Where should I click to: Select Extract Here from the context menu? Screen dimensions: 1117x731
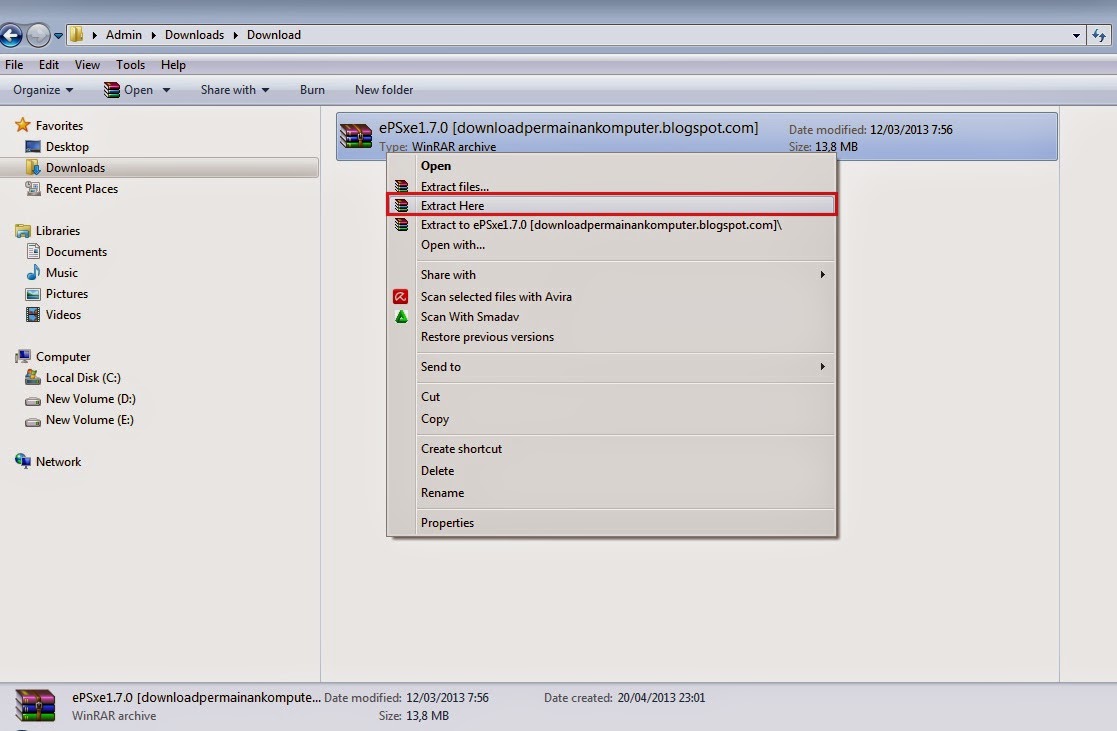(x=453, y=206)
